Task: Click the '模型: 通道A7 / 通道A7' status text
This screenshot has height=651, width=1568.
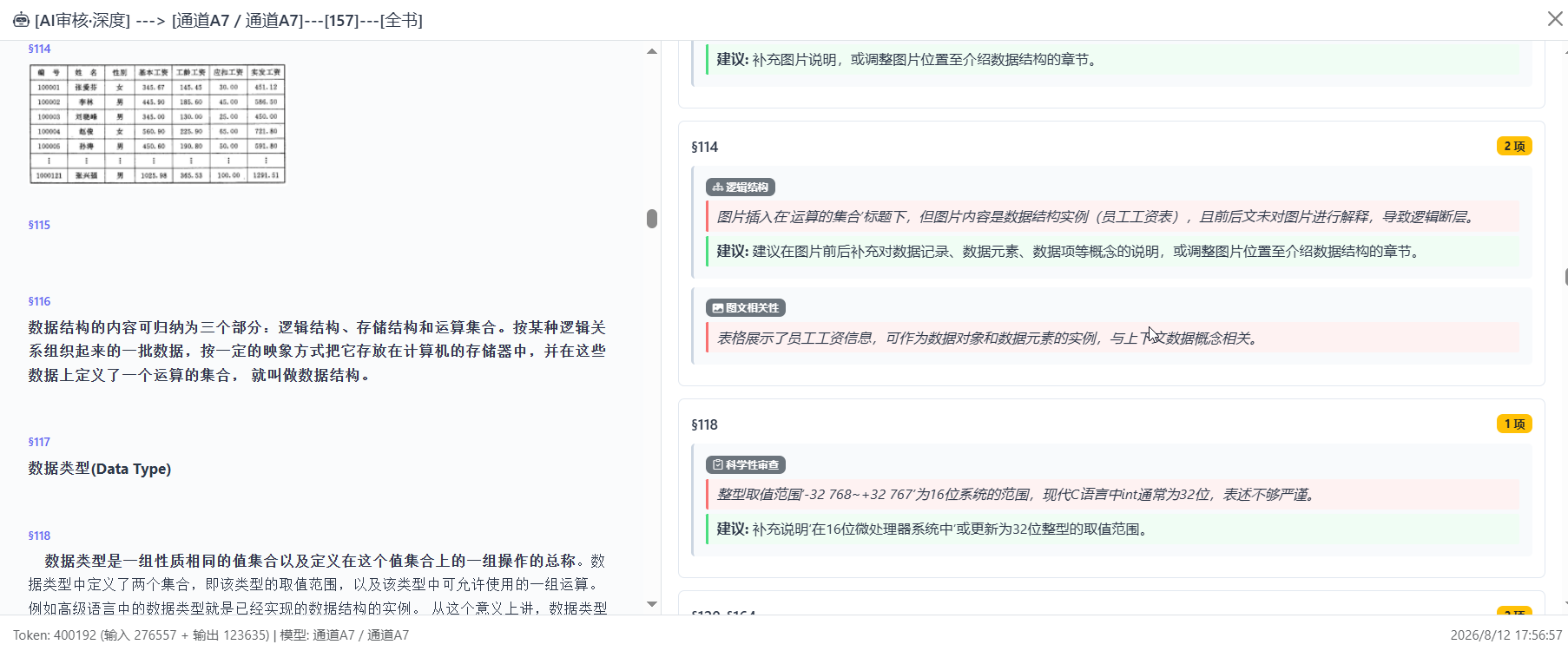Action: [344, 635]
